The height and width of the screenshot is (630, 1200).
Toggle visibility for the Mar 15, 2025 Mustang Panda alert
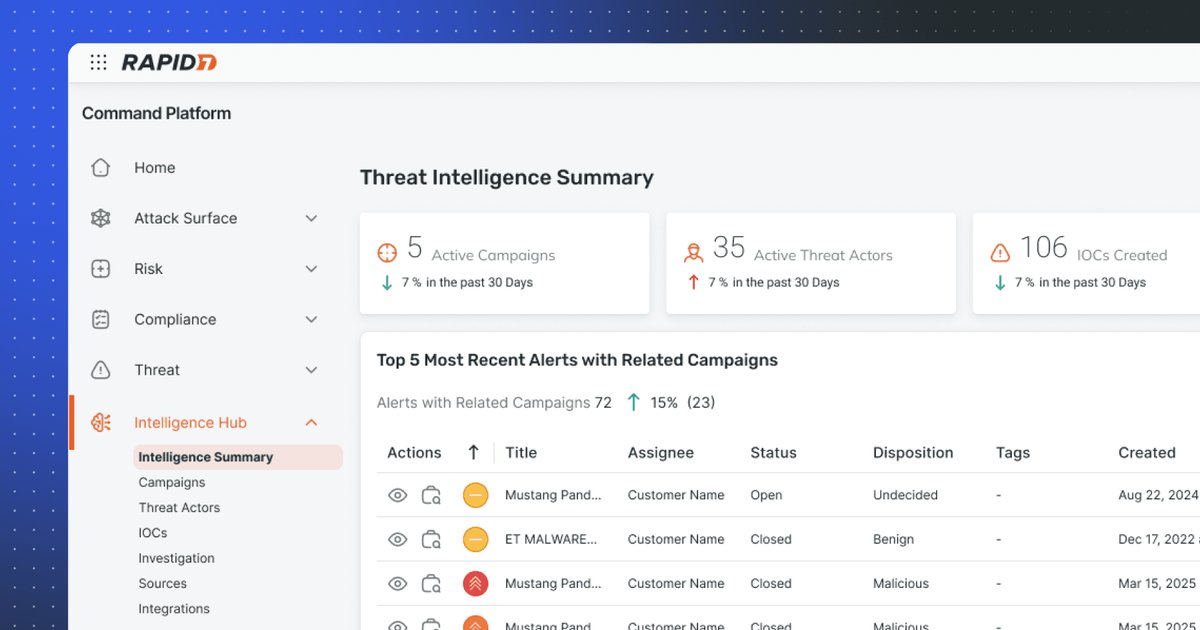(x=397, y=583)
